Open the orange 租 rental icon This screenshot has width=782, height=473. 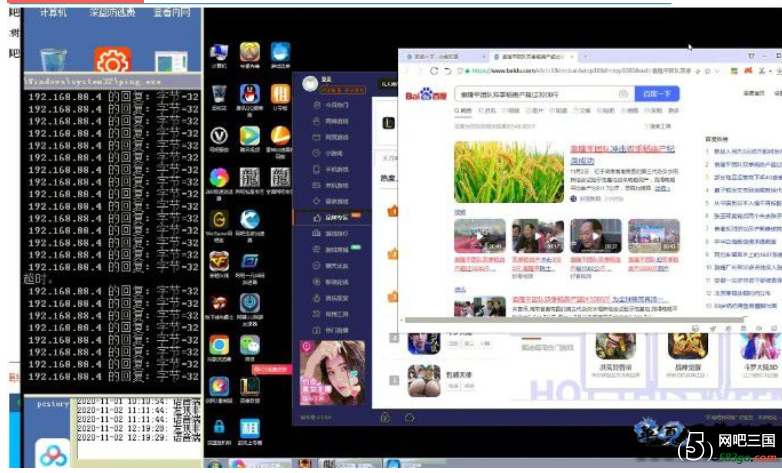(x=280, y=94)
